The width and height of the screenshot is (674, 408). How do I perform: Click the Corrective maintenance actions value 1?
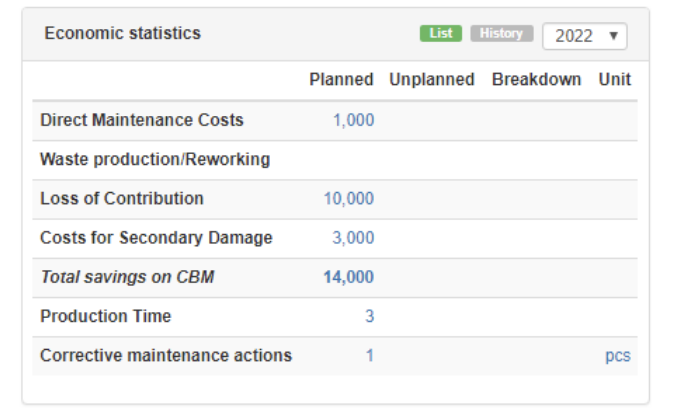[369, 355]
